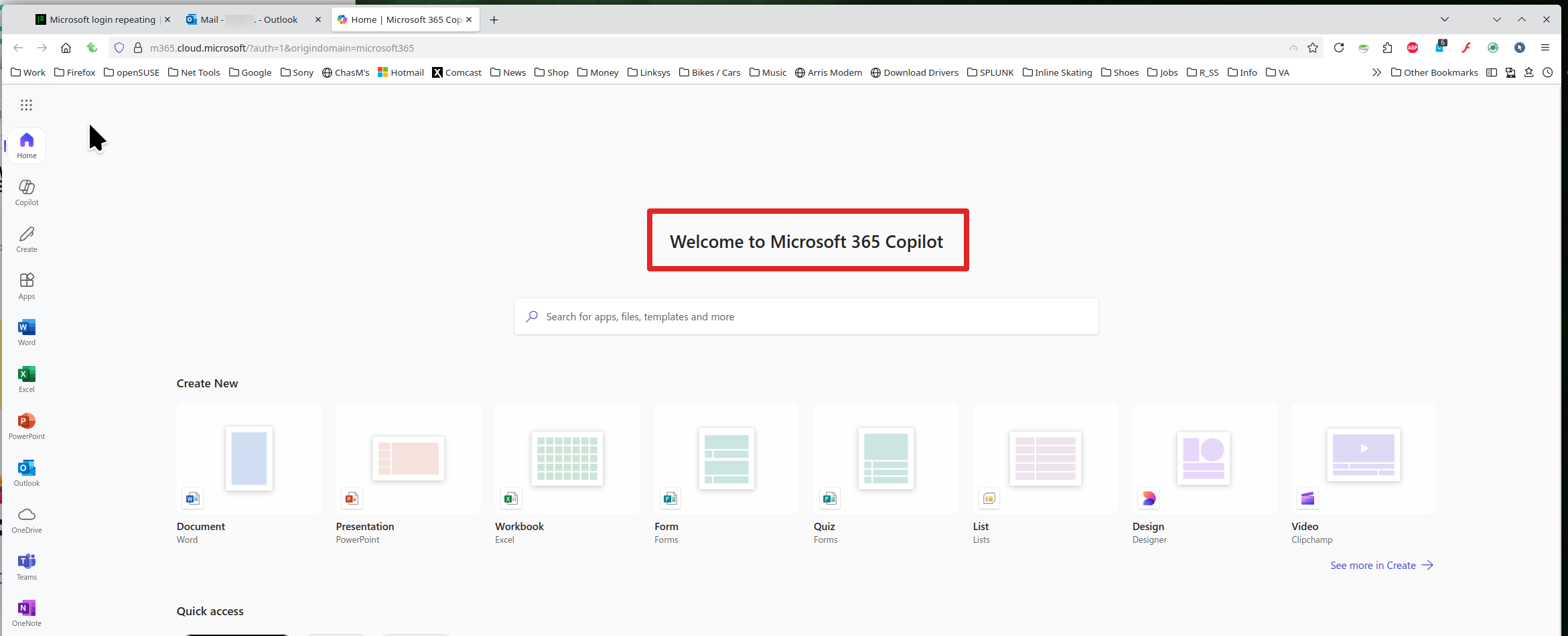Screen dimensions: 1568x636
Task: Open the history clock icon
Action: (x=1547, y=72)
